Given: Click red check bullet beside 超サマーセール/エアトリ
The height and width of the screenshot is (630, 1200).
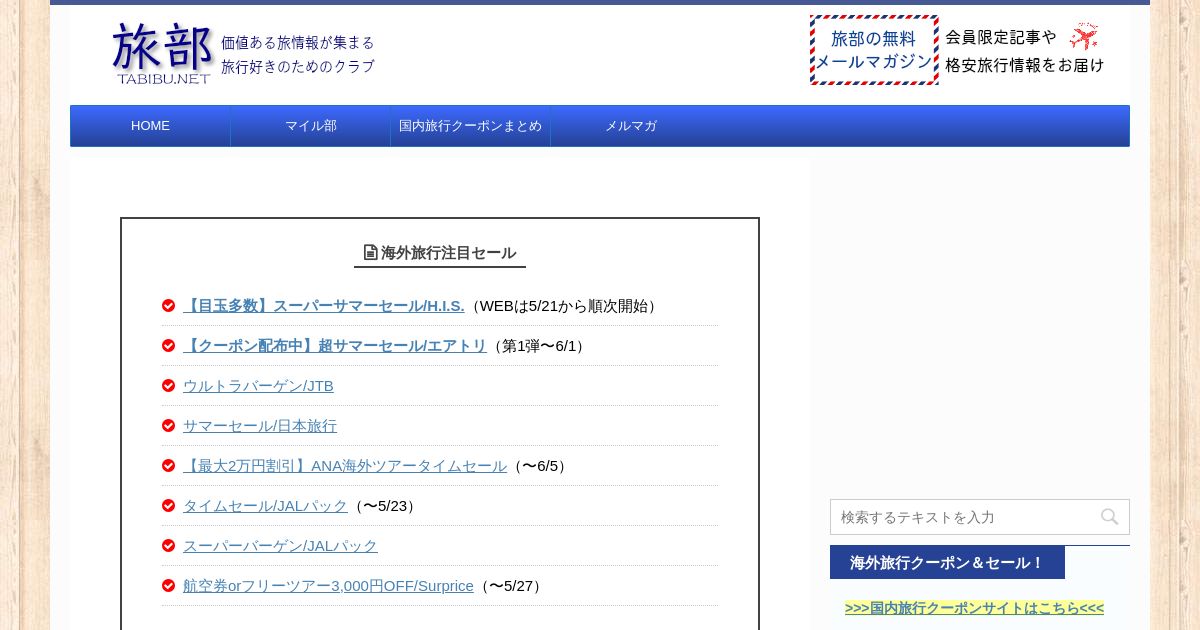Looking at the screenshot, I should 168,346.
